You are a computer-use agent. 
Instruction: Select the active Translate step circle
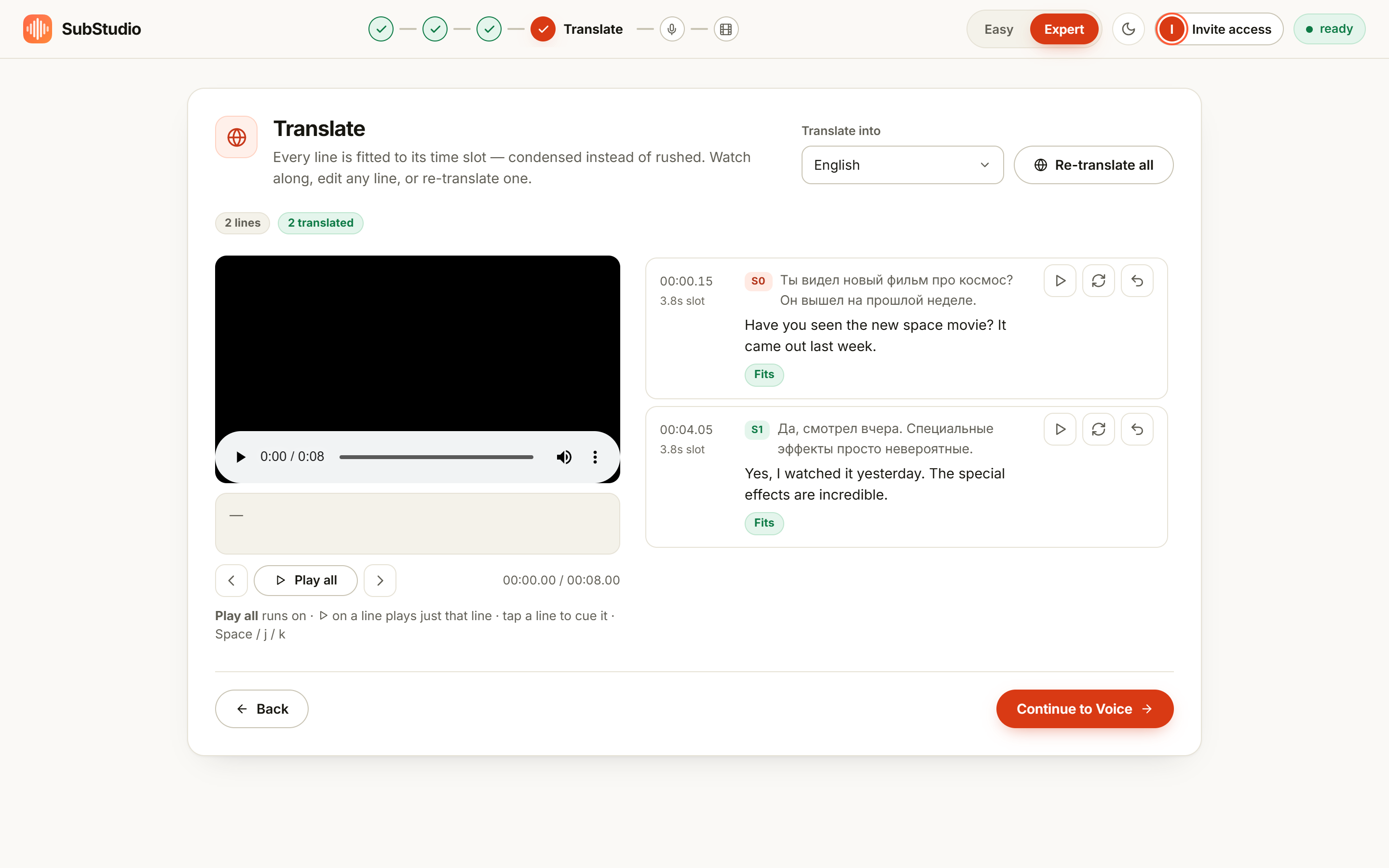[x=543, y=29]
